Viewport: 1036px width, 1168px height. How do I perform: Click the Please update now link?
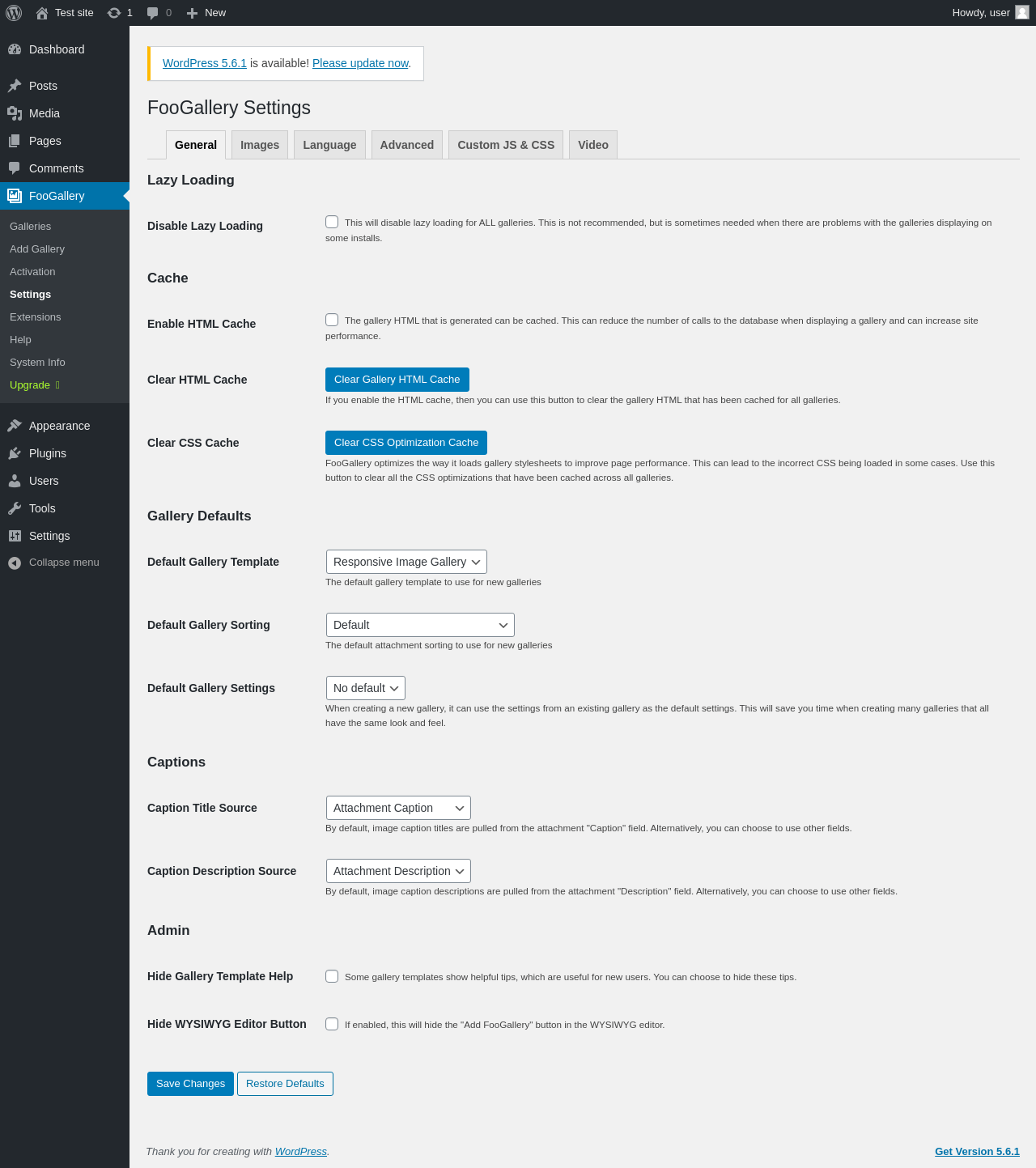tap(360, 63)
